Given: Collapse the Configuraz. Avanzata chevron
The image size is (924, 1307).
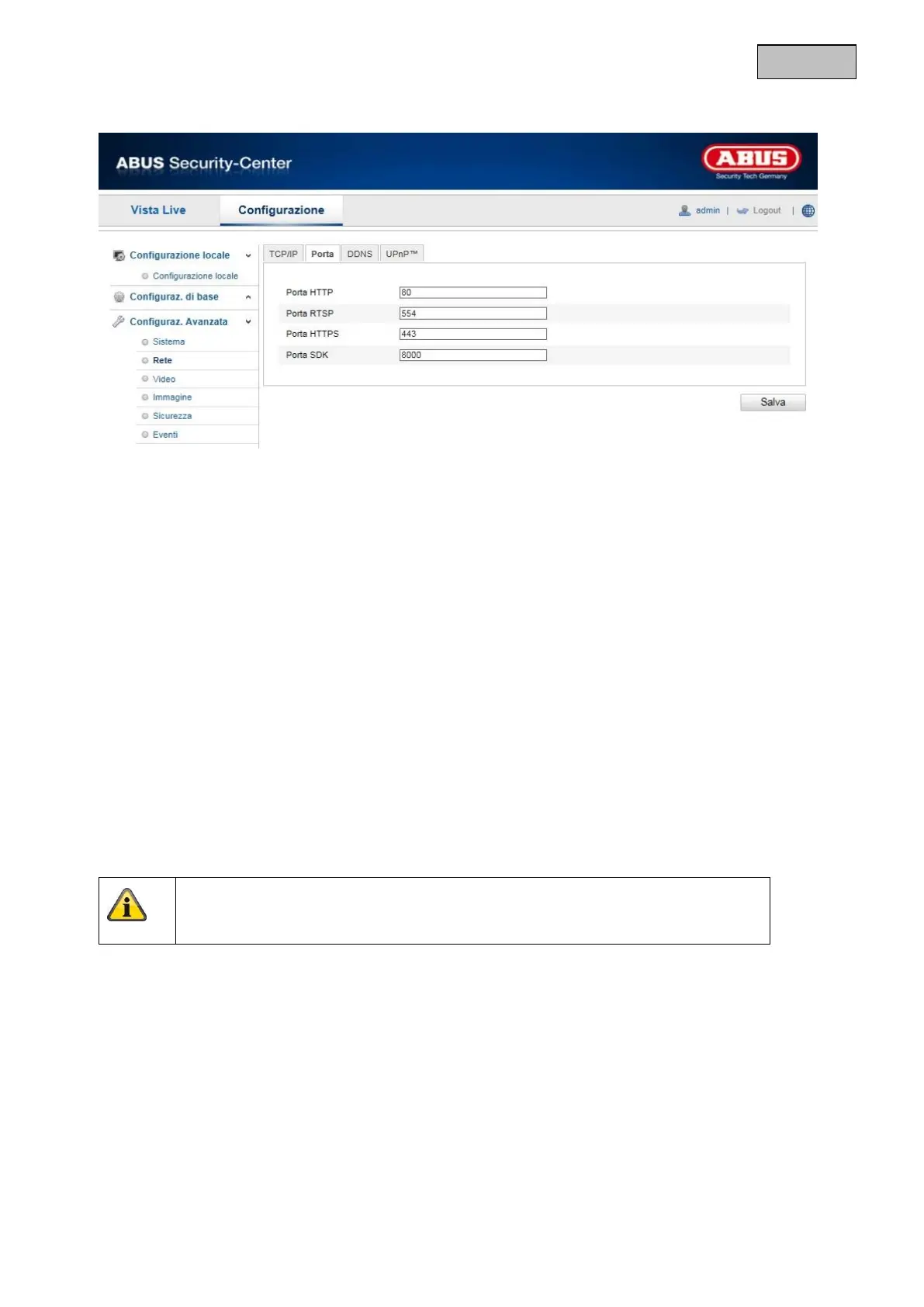Looking at the screenshot, I should (x=248, y=321).
